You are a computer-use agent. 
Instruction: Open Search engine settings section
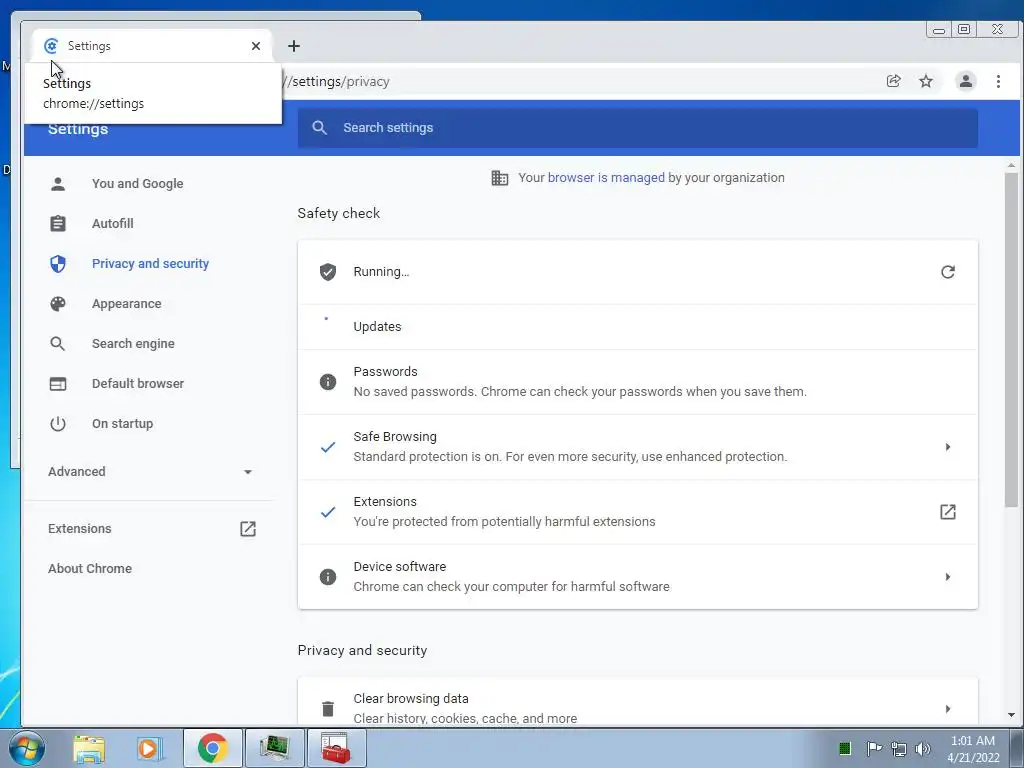[x=133, y=344]
